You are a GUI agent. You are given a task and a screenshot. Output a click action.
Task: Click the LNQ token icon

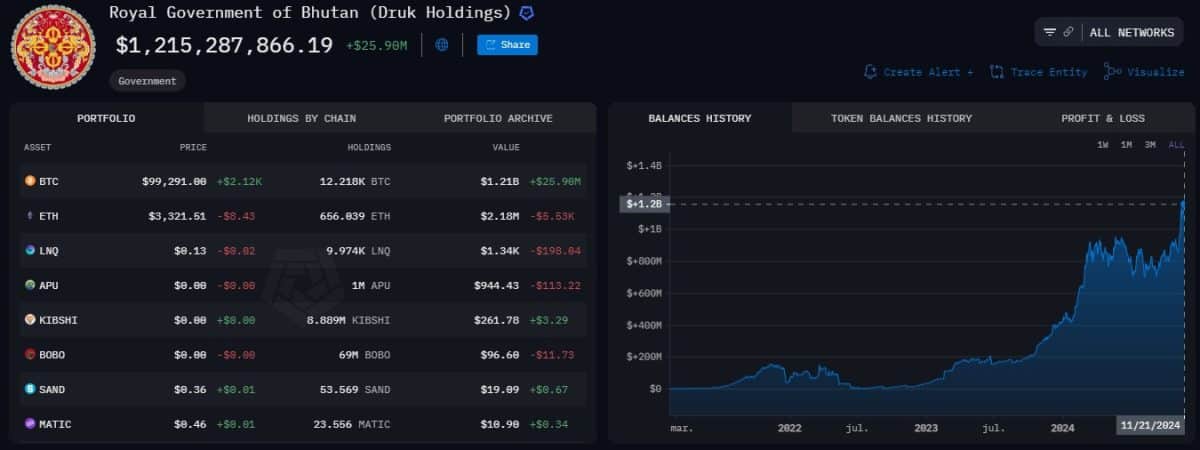coord(30,250)
